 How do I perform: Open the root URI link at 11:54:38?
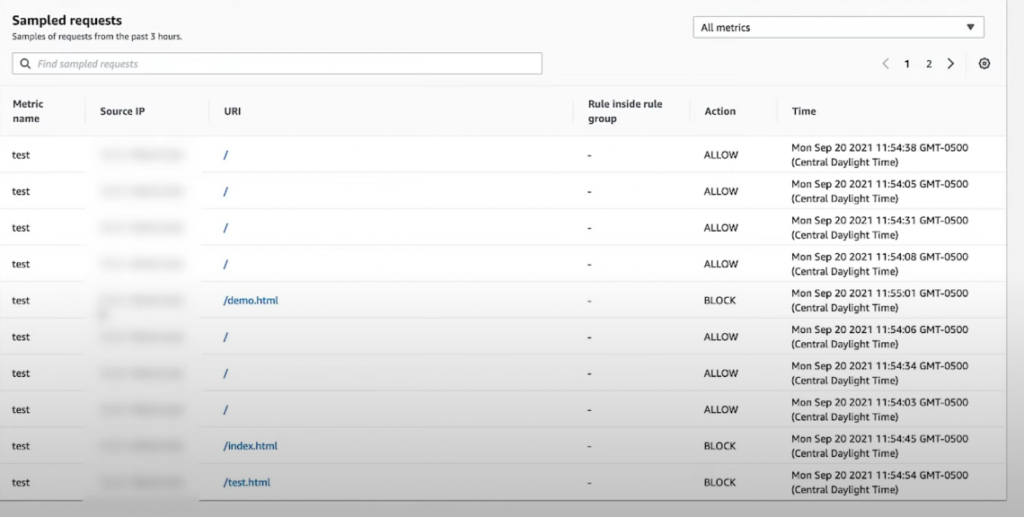coord(227,155)
